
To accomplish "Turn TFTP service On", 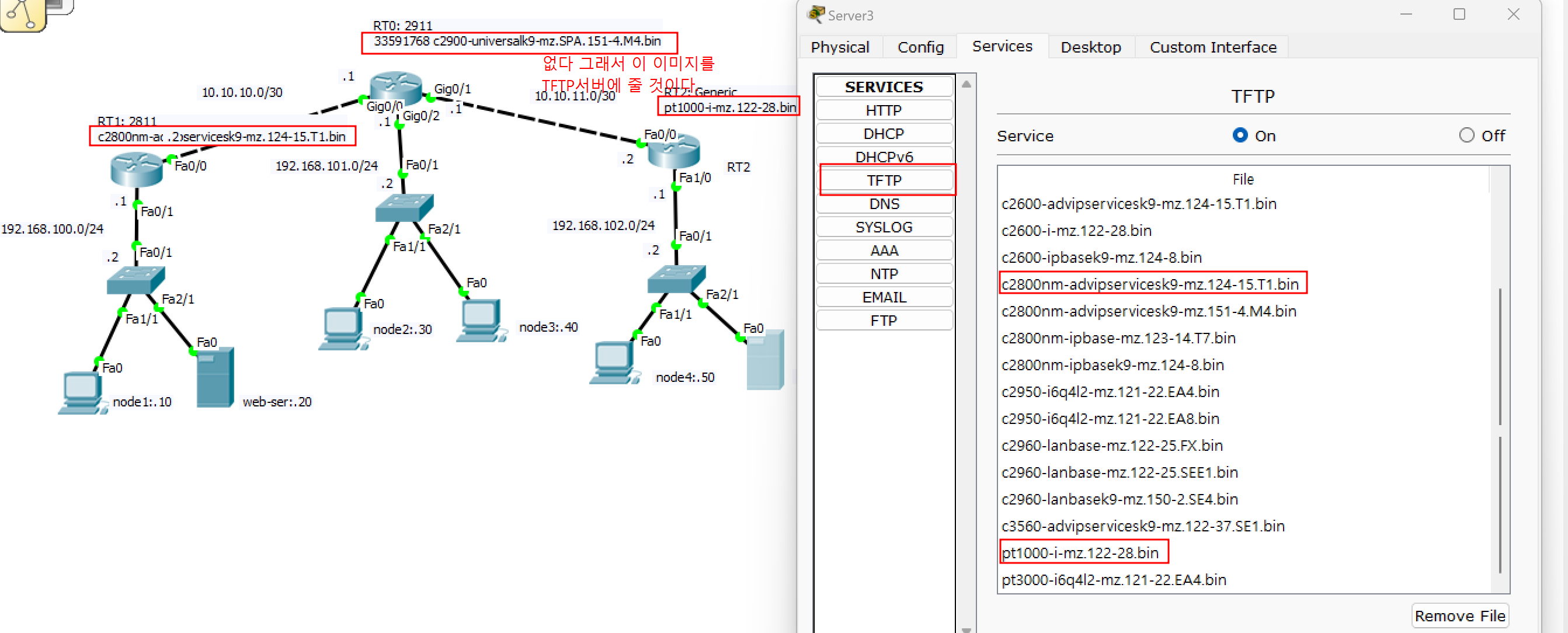I will click(1239, 135).
